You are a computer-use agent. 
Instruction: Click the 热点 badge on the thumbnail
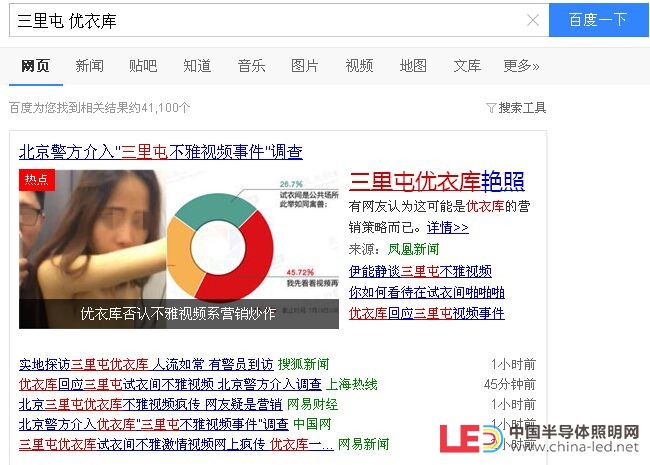(37, 180)
